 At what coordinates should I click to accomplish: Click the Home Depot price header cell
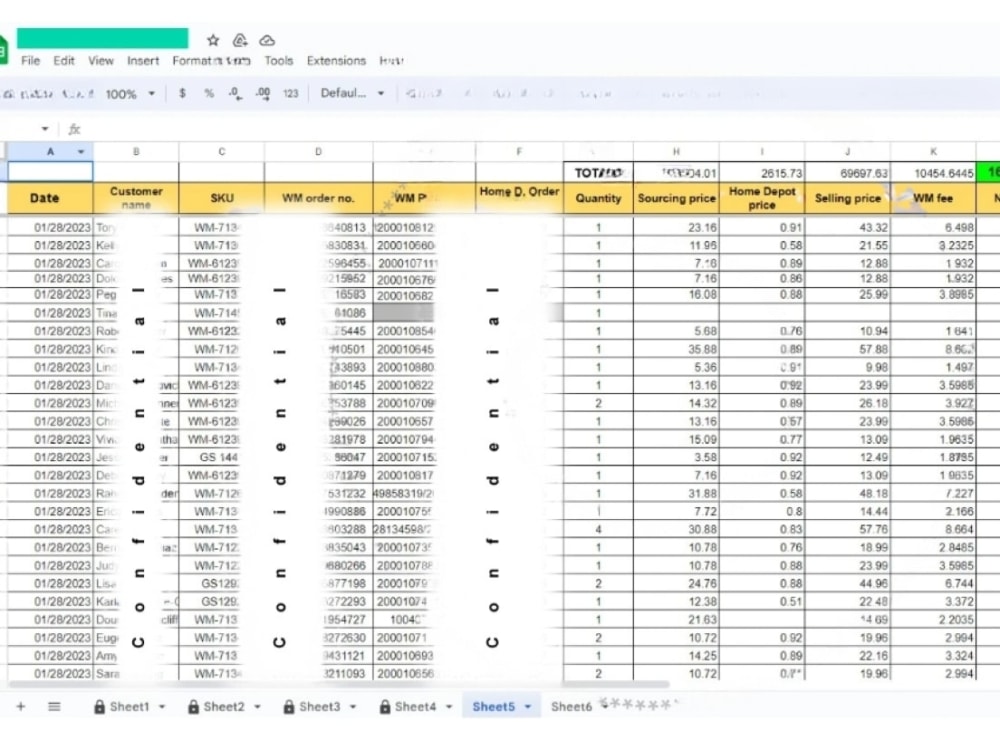click(x=762, y=198)
